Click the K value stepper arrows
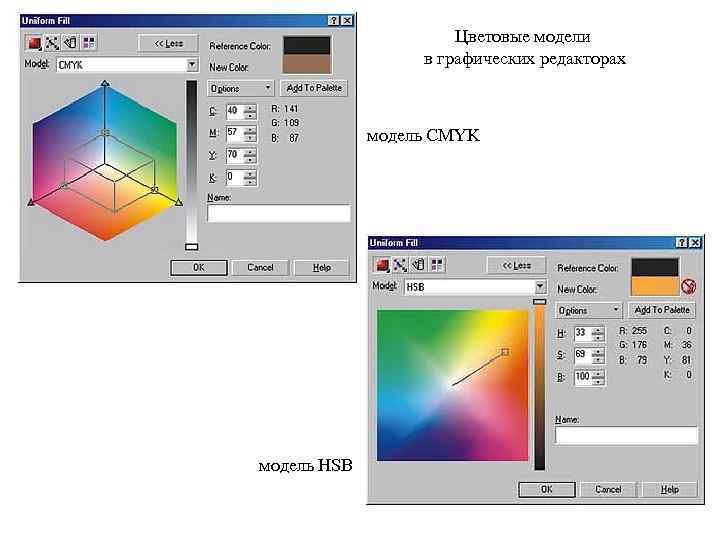 pyautogui.click(x=250, y=178)
